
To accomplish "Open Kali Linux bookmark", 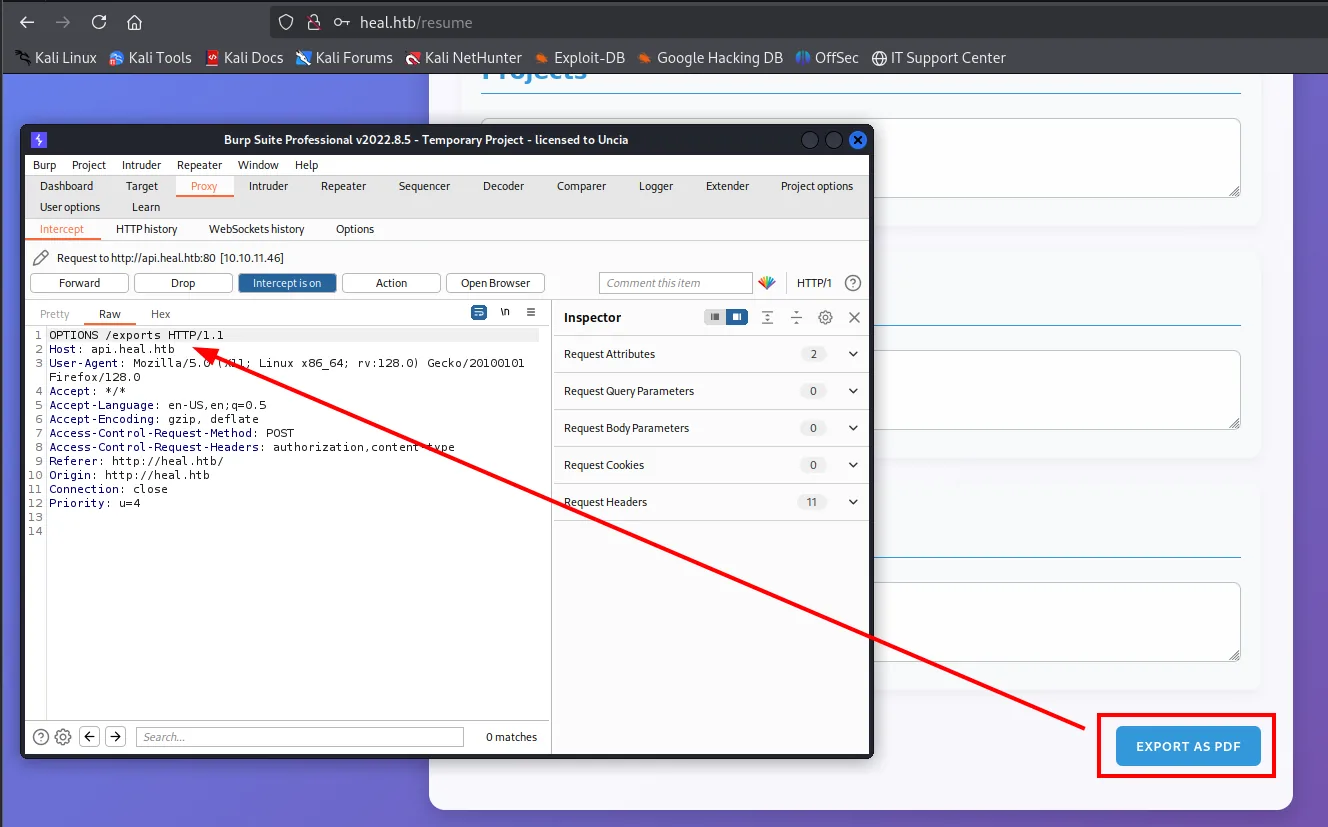I will click(x=56, y=58).
